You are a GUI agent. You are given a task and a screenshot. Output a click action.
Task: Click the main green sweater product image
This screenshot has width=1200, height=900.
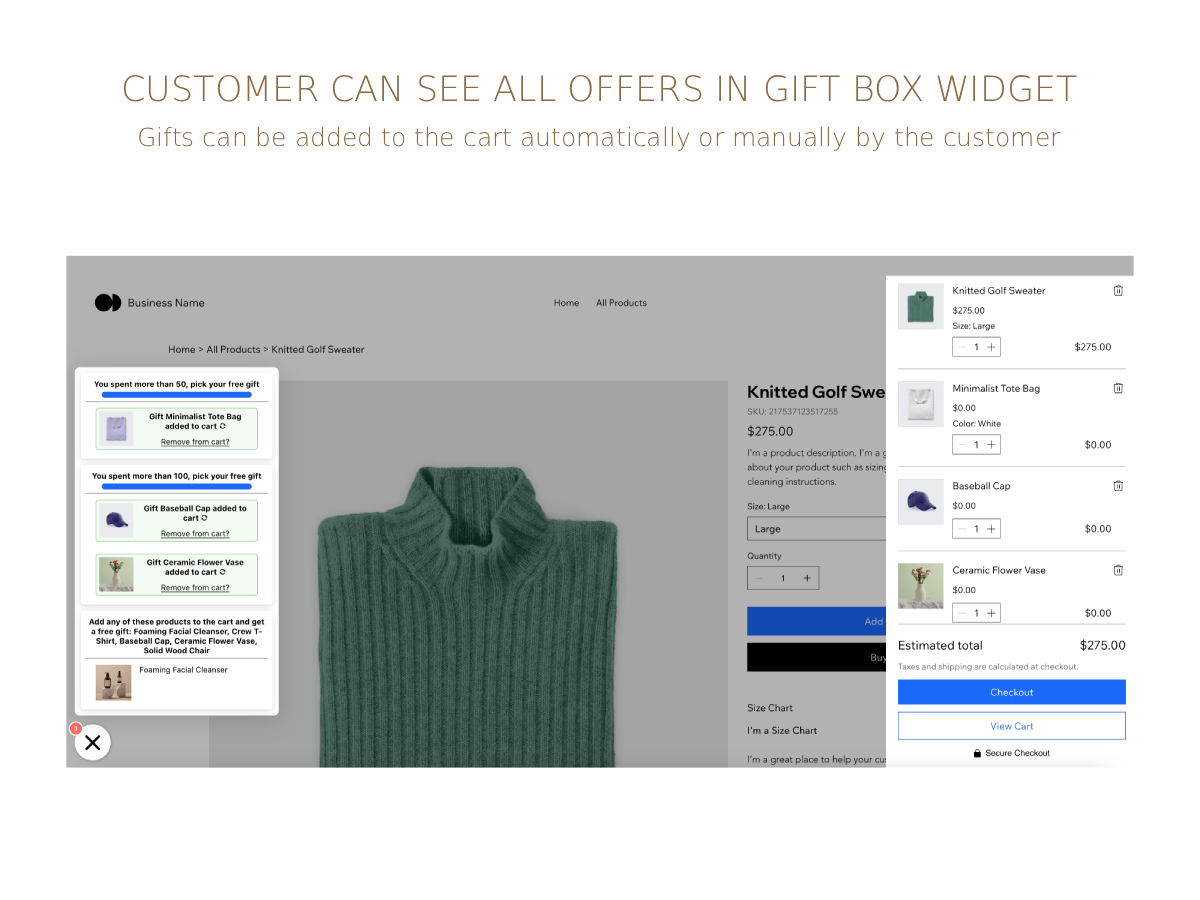pyautogui.click(x=468, y=574)
